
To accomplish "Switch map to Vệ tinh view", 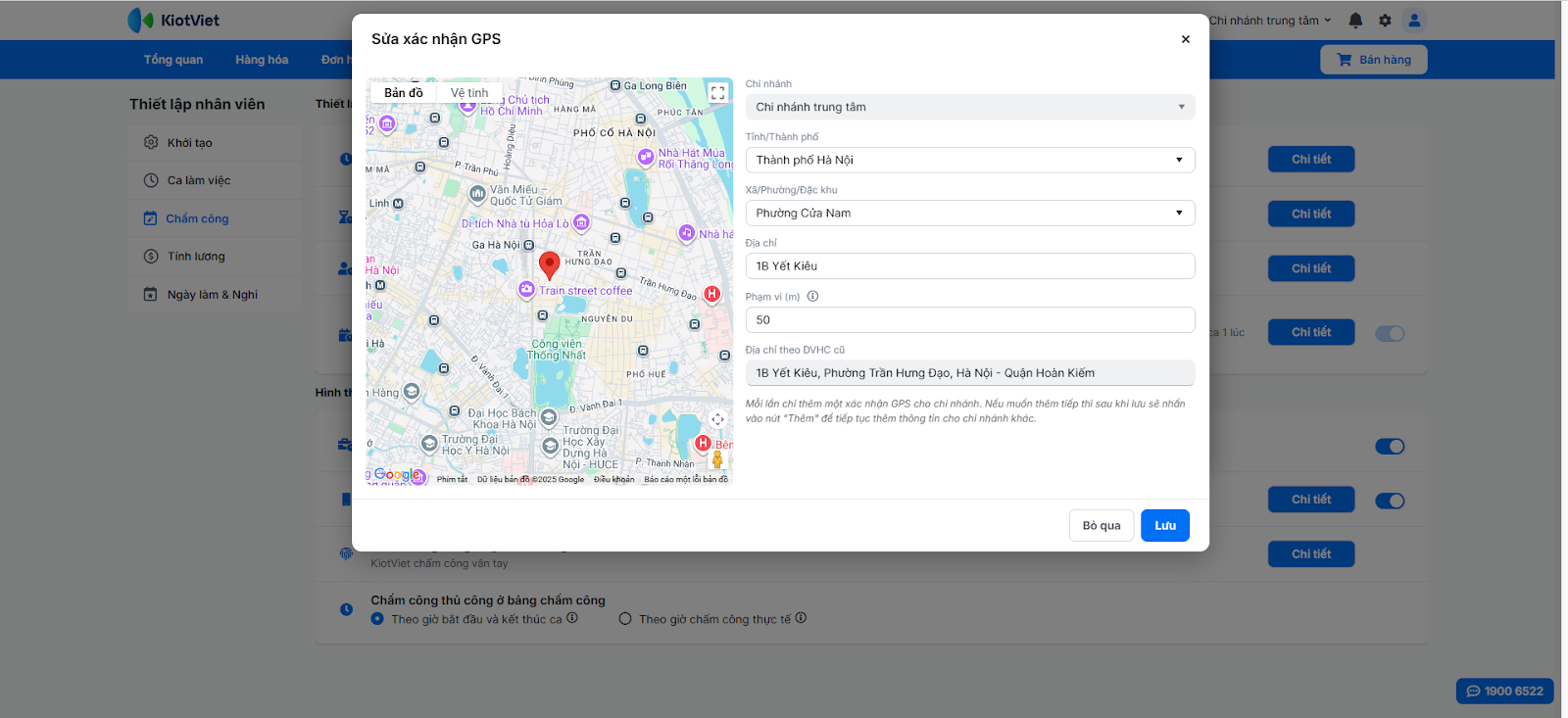I will [469, 93].
